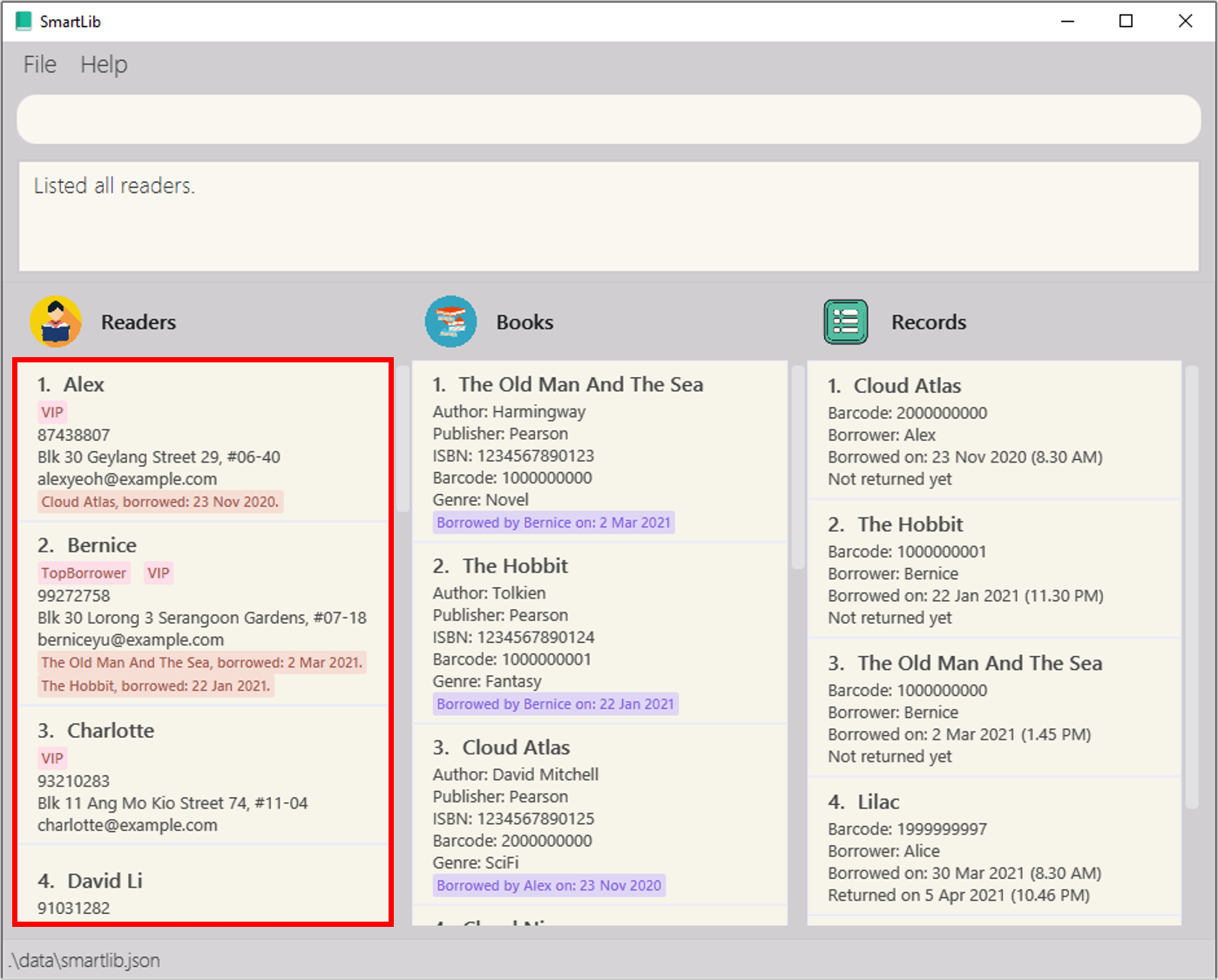Click phone number 87438807

coord(73,435)
